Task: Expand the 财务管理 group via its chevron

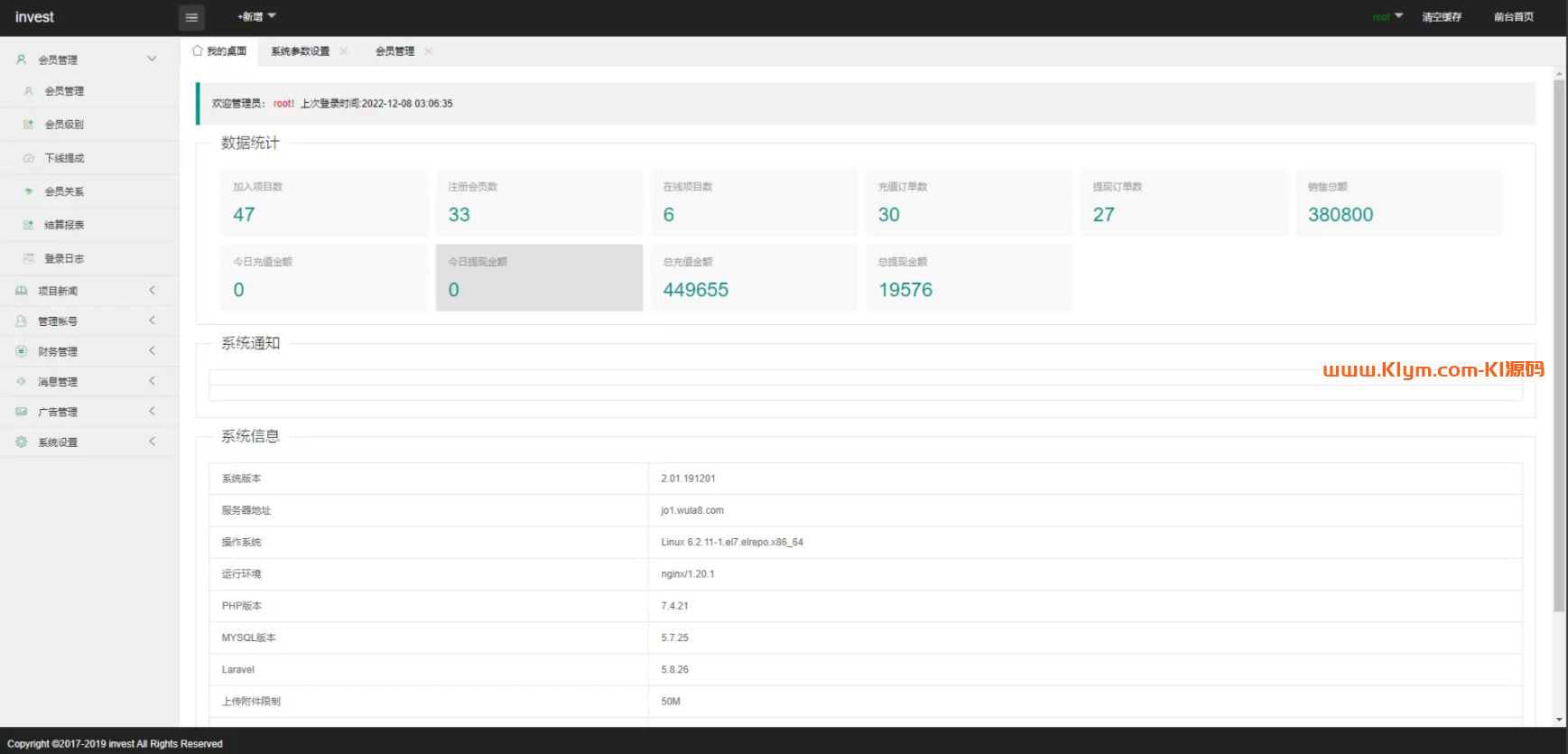Action: 152,350
